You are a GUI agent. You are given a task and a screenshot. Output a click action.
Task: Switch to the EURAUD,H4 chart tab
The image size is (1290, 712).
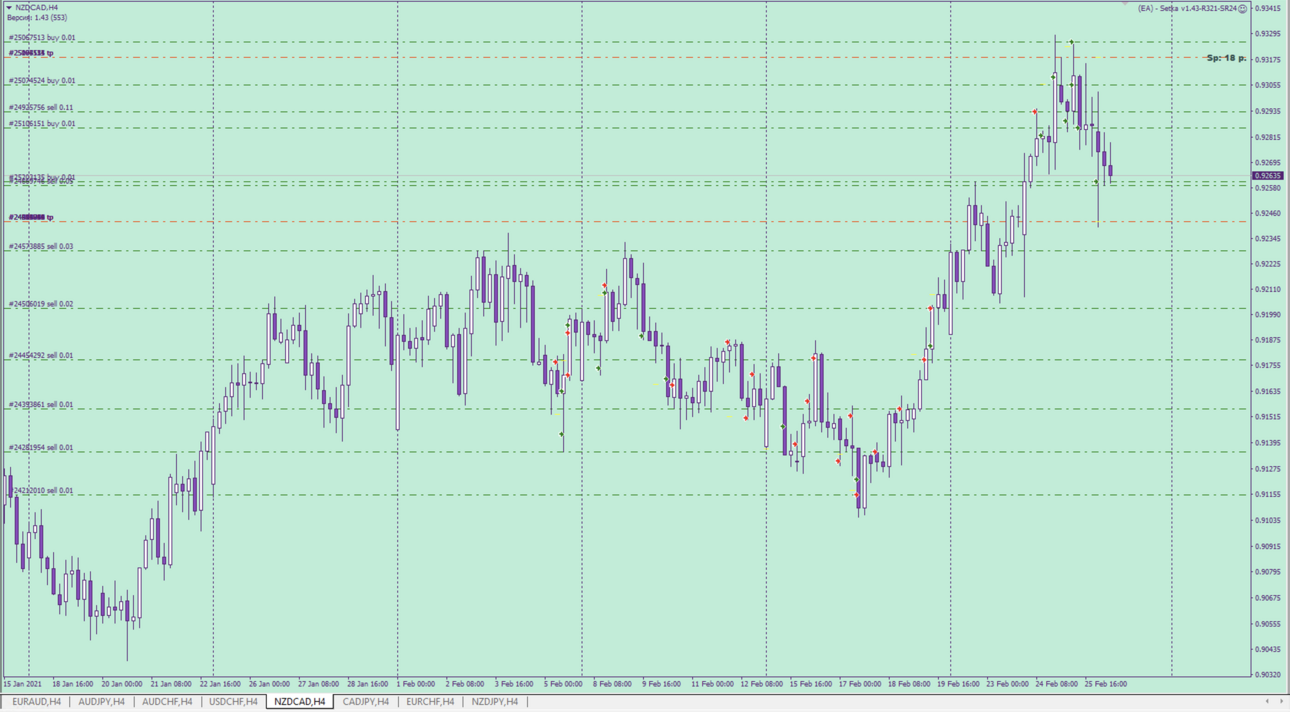tap(36, 702)
